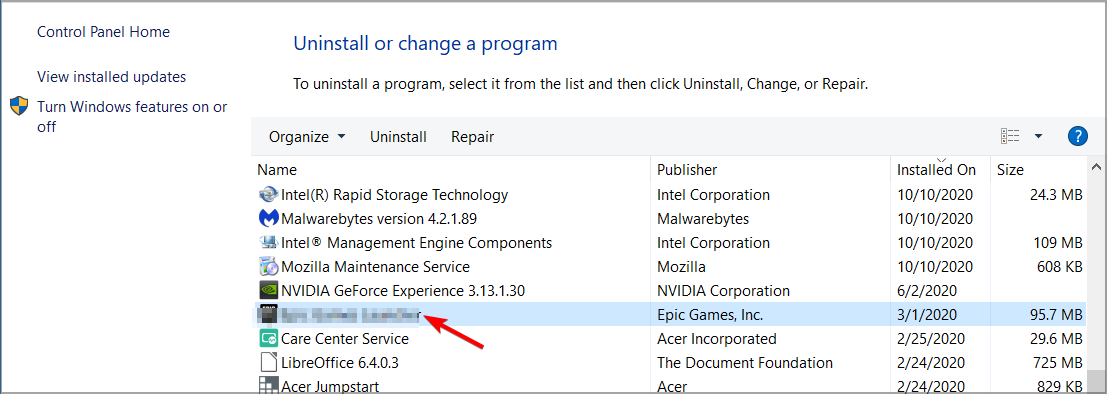Click the Intel Management Engine Components icon
The height and width of the screenshot is (394, 1107).
(268, 242)
